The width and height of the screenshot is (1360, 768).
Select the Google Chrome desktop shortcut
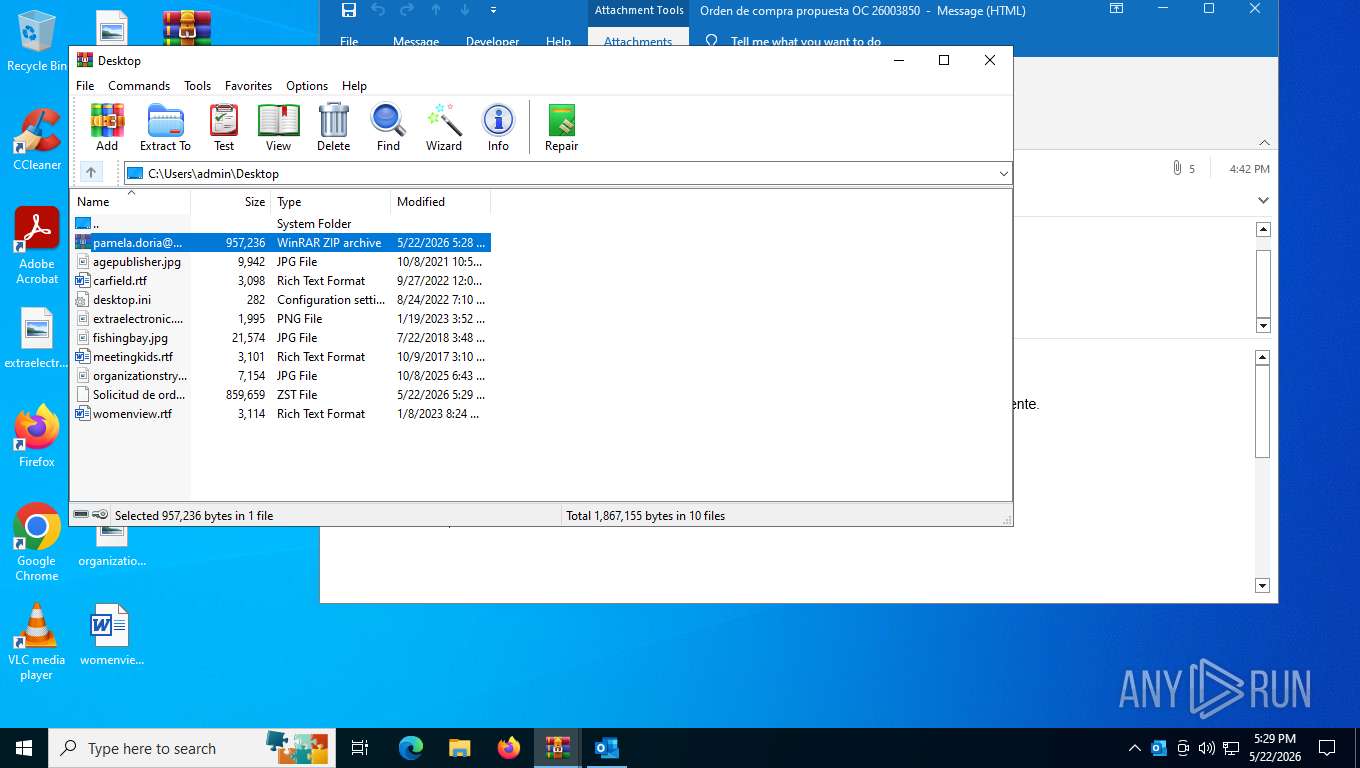click(37, 542)
